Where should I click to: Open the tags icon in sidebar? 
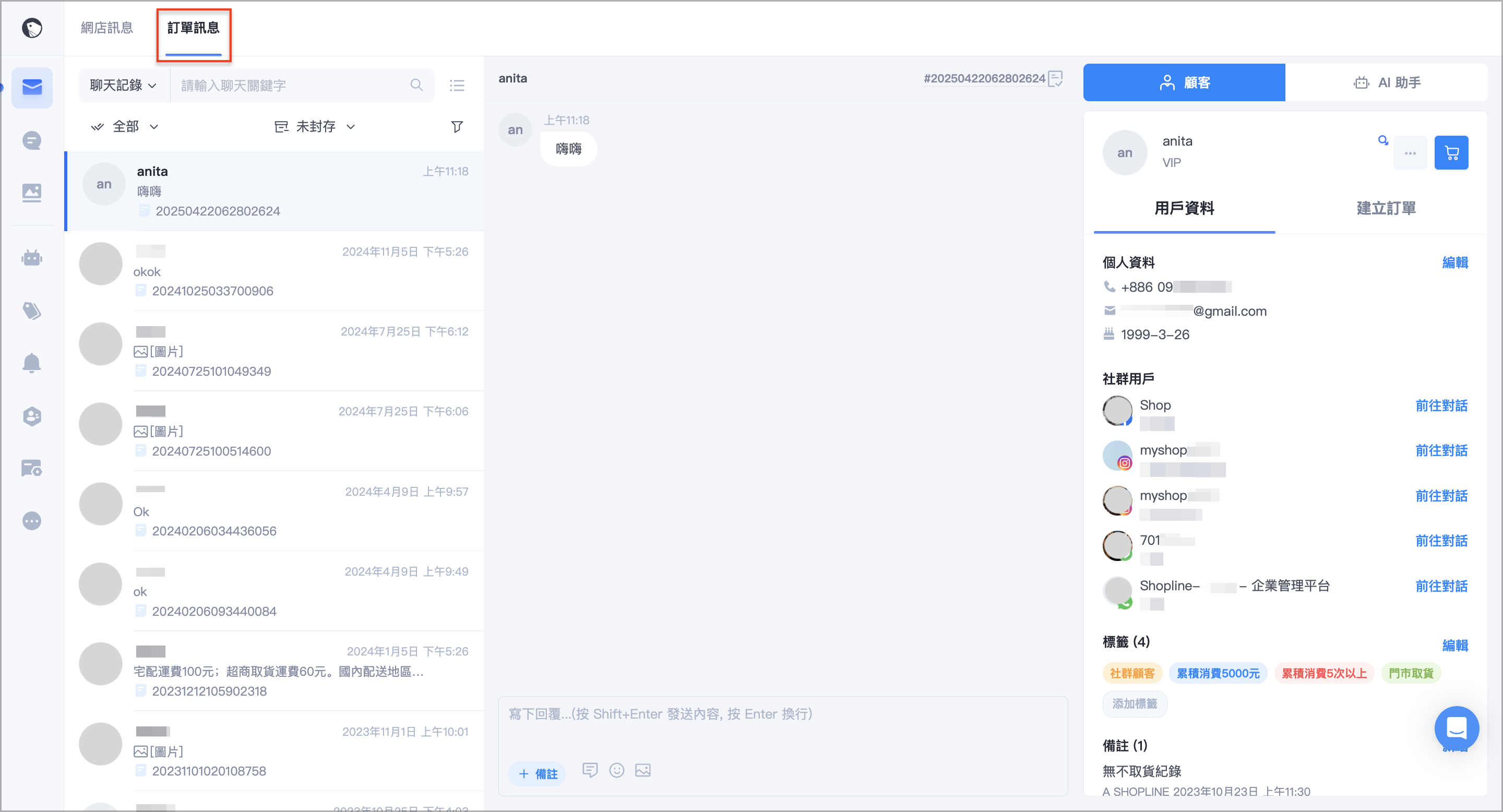[32, 311]
